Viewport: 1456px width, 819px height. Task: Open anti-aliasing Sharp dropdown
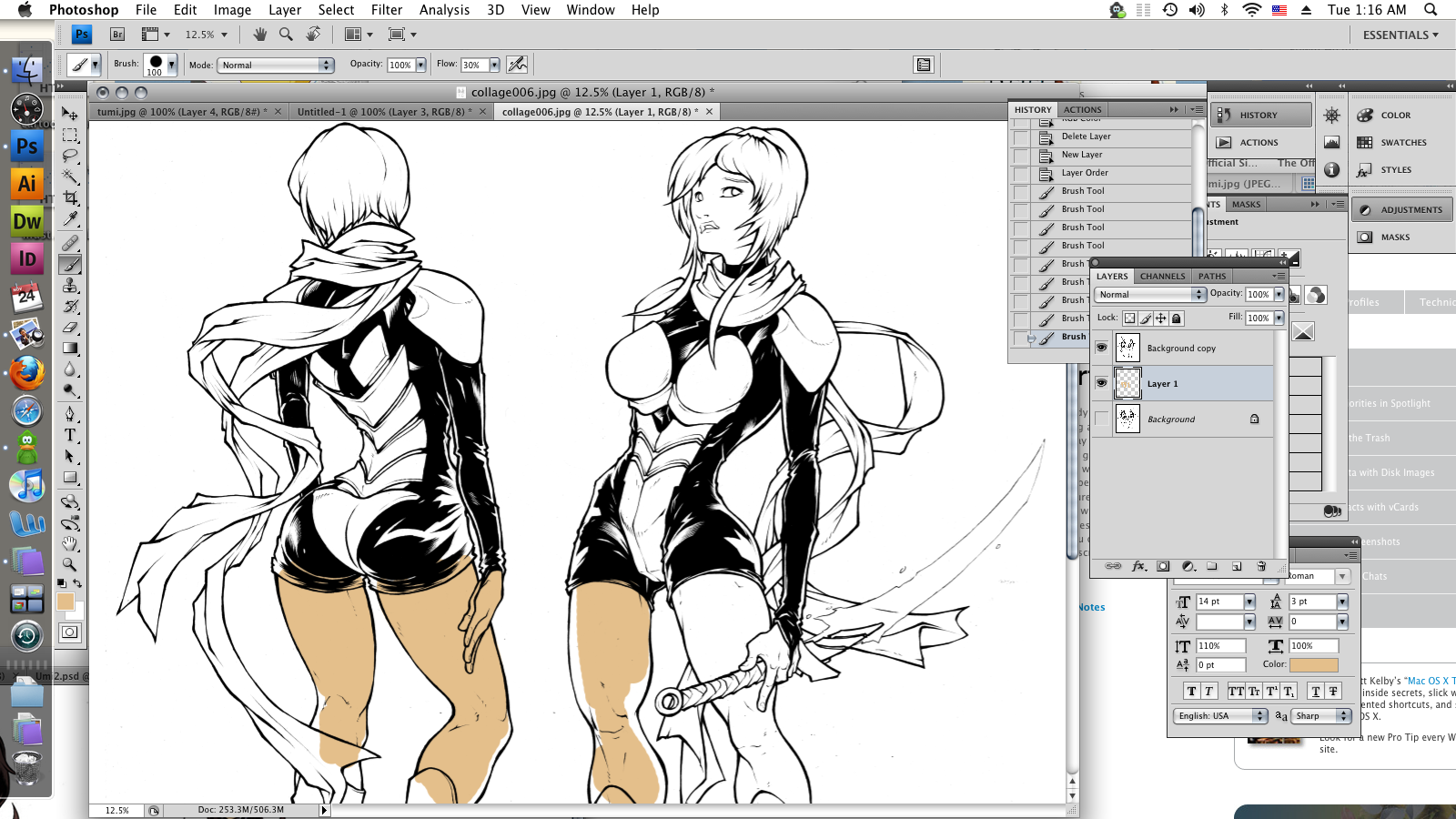tap(1321, 716)
